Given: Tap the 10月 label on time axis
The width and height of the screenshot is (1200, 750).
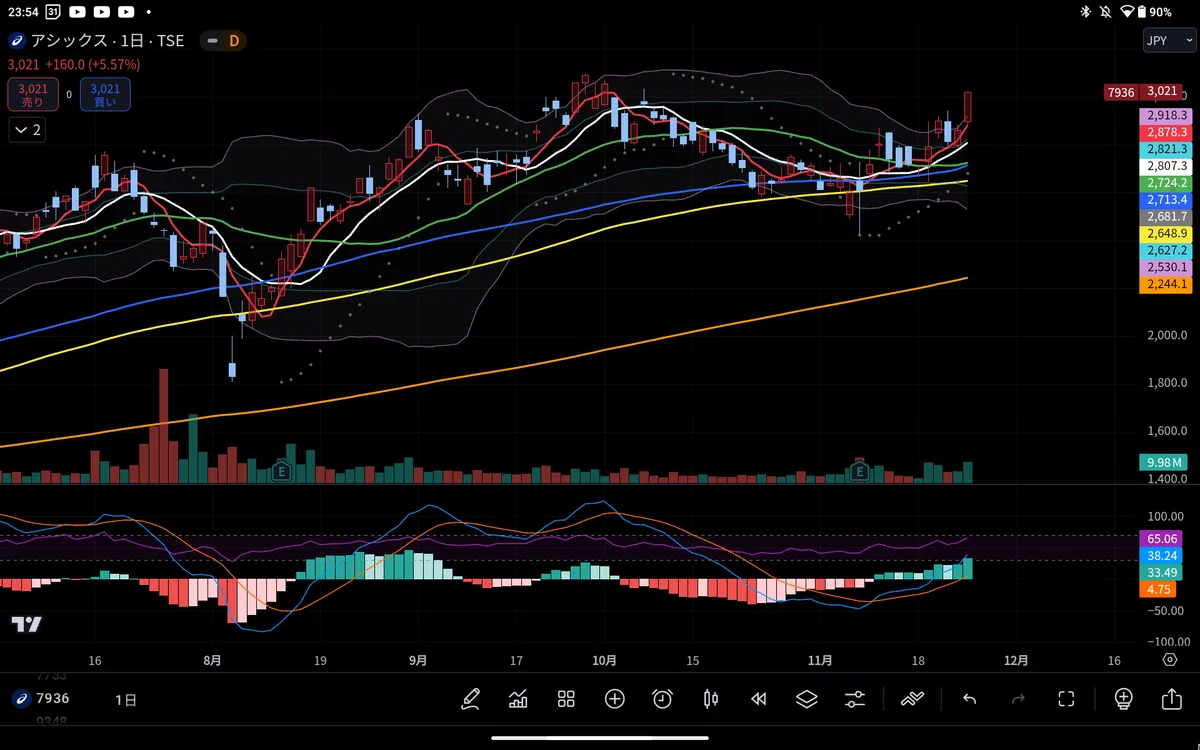Looking at the screenshot, I should (604, 660).
